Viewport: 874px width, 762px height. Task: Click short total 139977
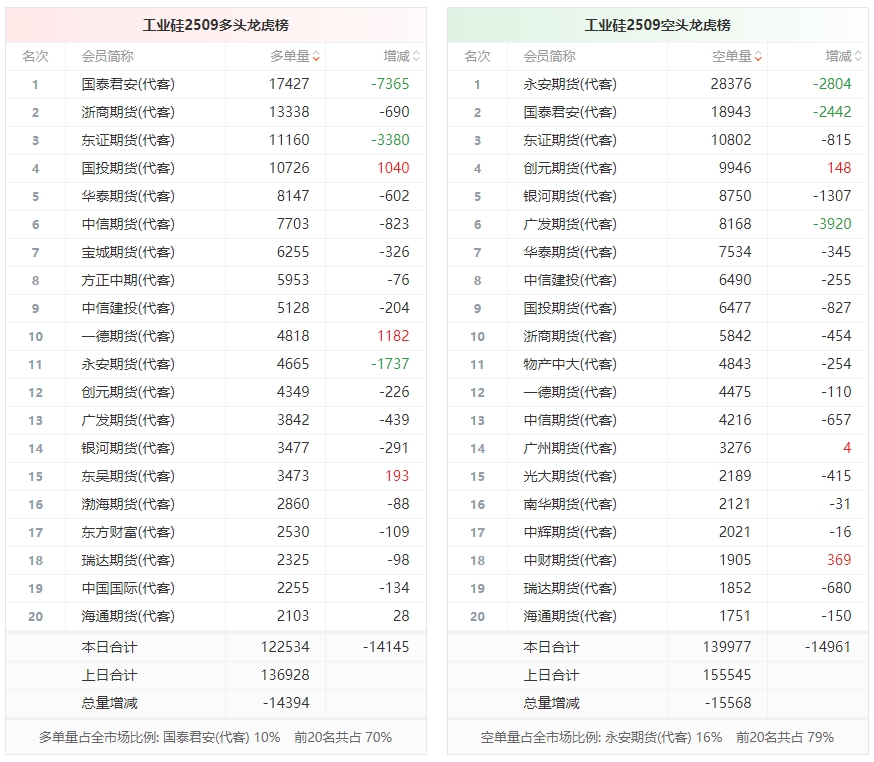(x=727, y=647)
